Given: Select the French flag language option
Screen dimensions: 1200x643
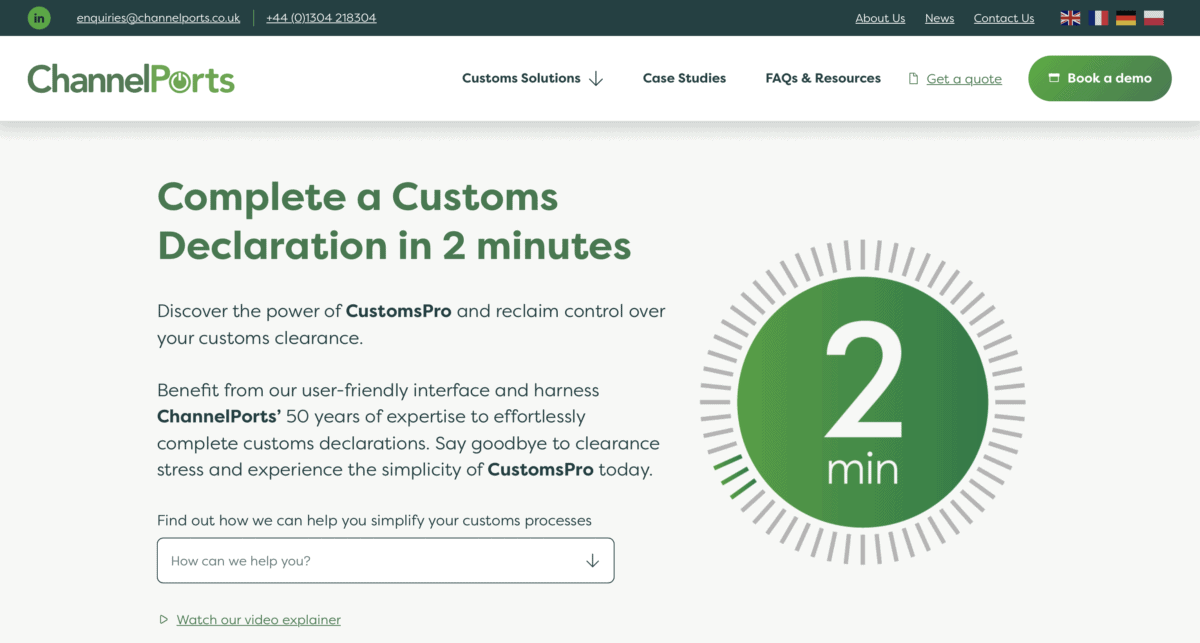Looking at the screenshot, I should (x=1098, y=18).
